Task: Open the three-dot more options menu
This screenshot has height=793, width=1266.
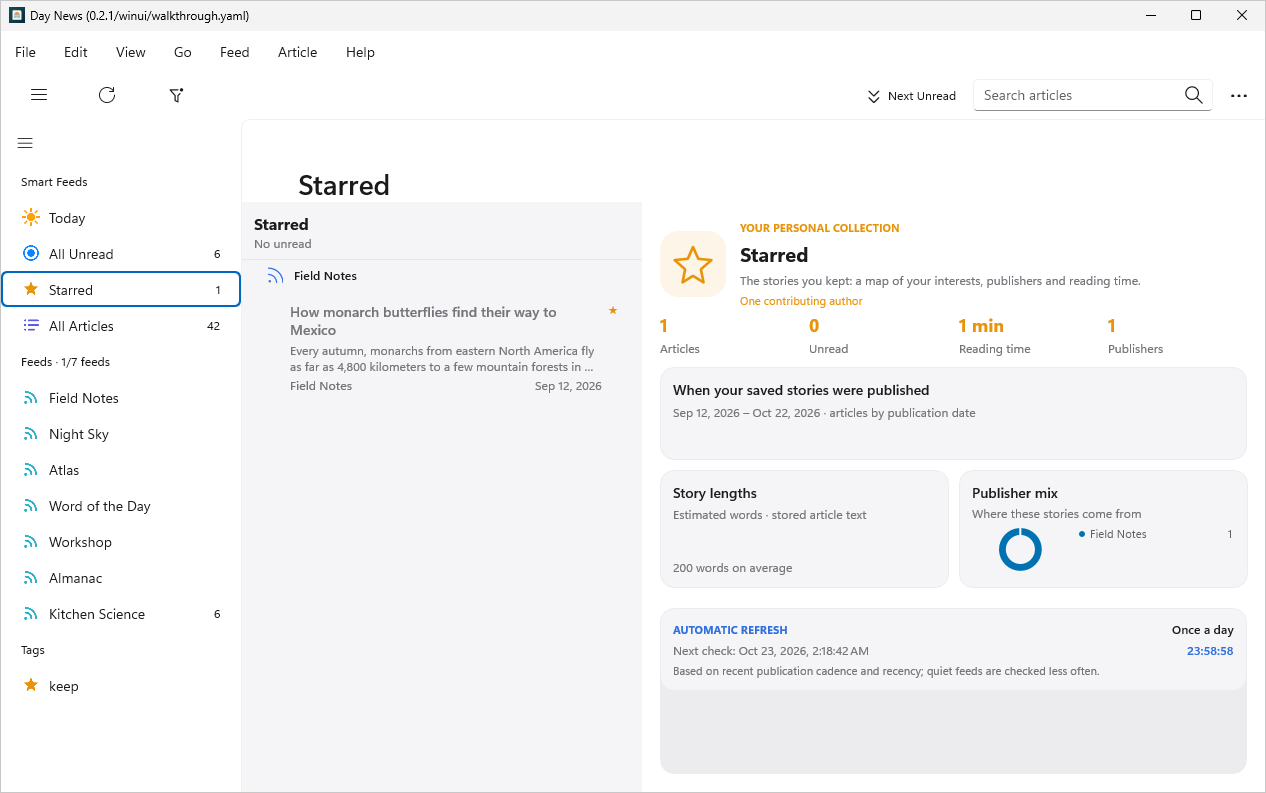Action: [1239, 96]
